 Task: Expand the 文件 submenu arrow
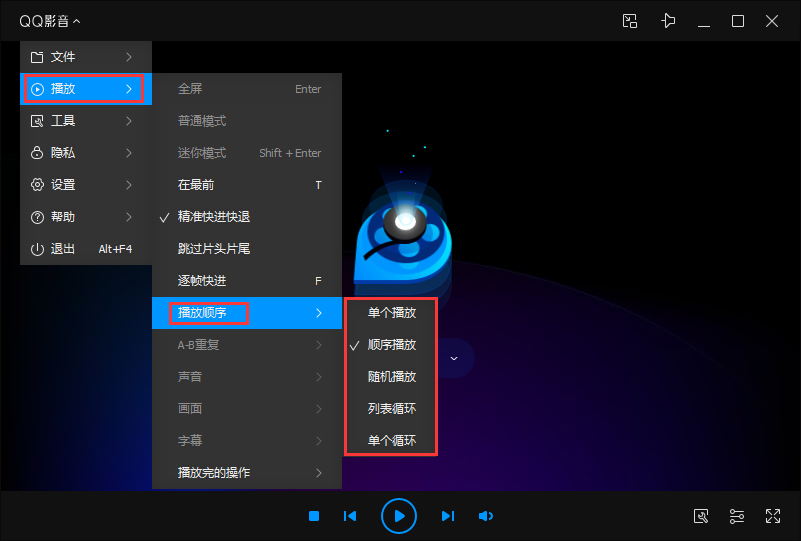pyautogui.click(x=129, y=57)
